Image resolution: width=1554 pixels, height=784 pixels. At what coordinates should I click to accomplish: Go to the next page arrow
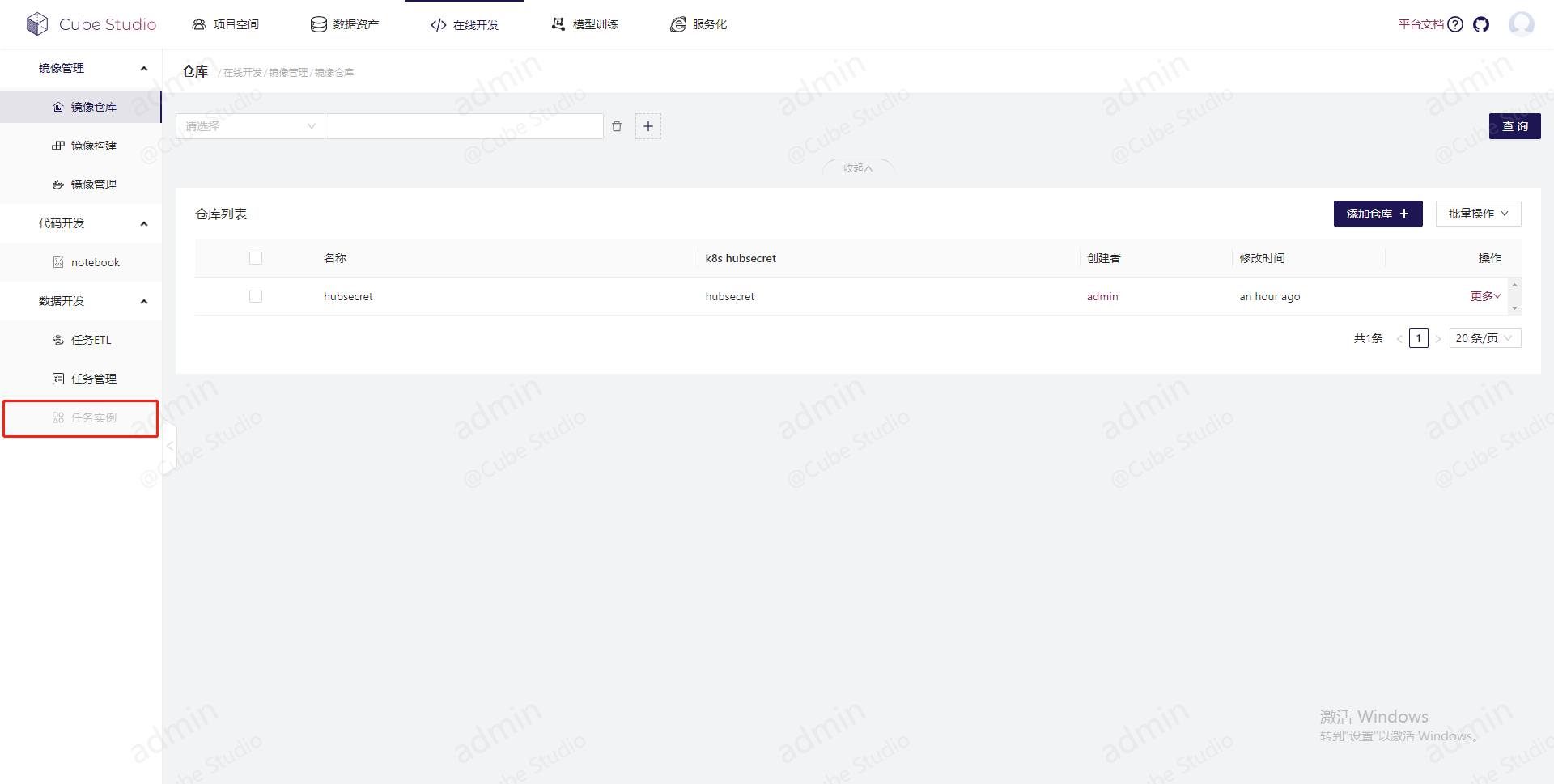click(x=1438, y=339)
